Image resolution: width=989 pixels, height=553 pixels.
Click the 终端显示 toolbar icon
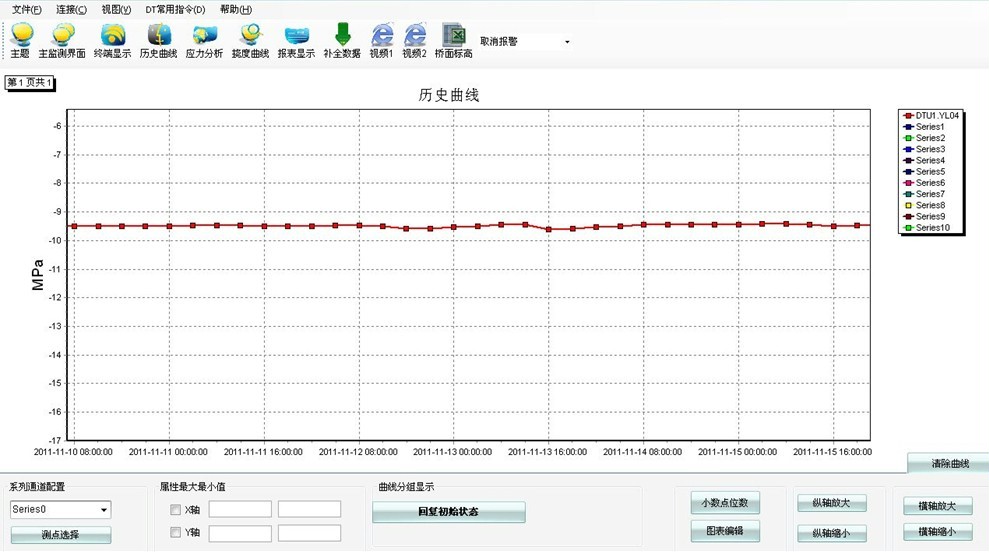coord(112,40)
